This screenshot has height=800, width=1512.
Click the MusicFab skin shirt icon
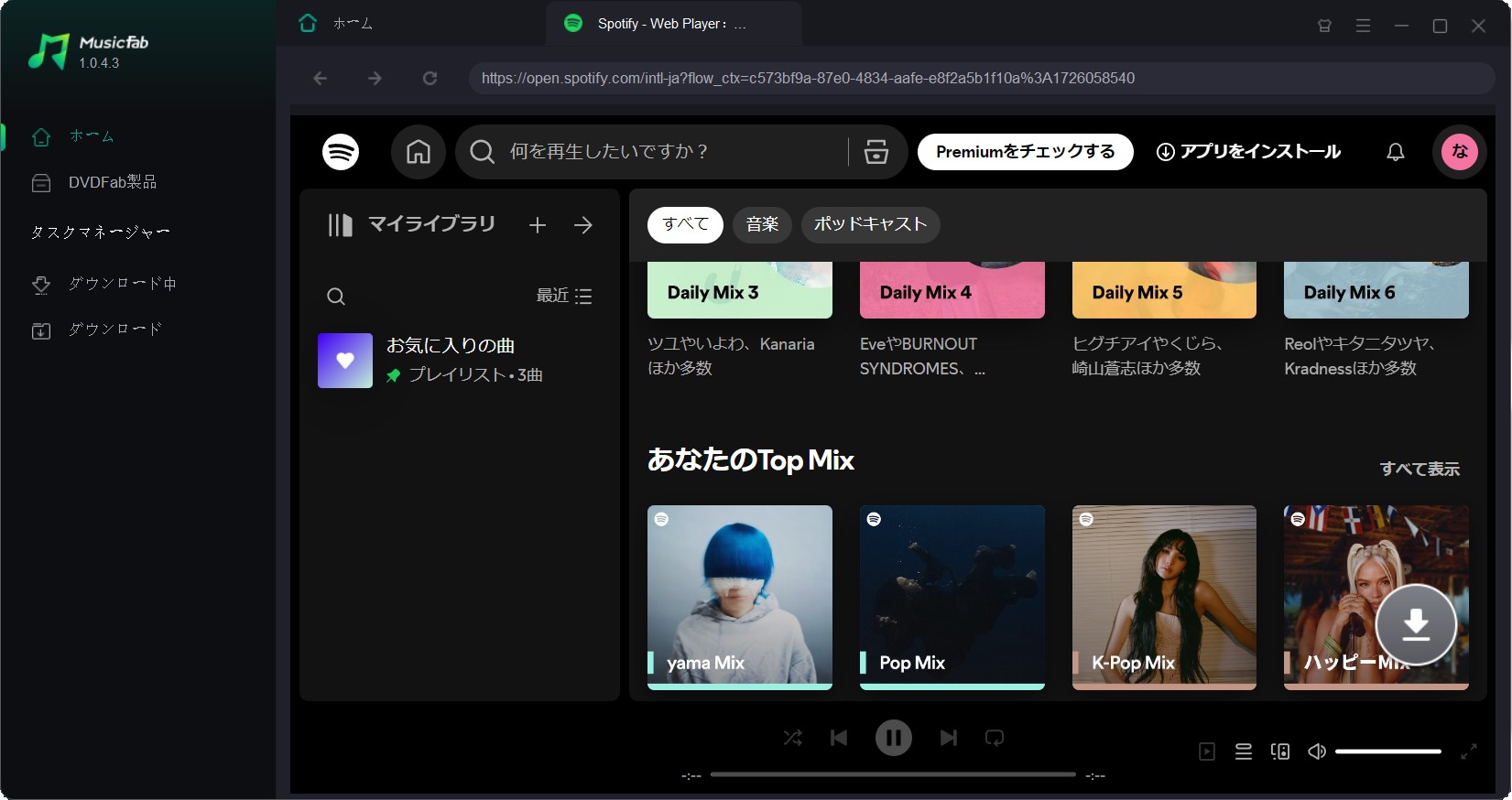1324,26
